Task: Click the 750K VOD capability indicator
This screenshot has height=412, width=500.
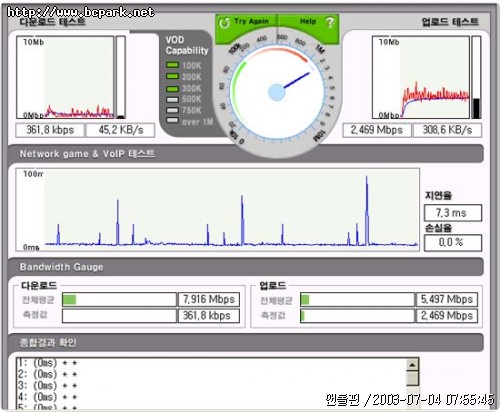Action: [x=172, y=110]
